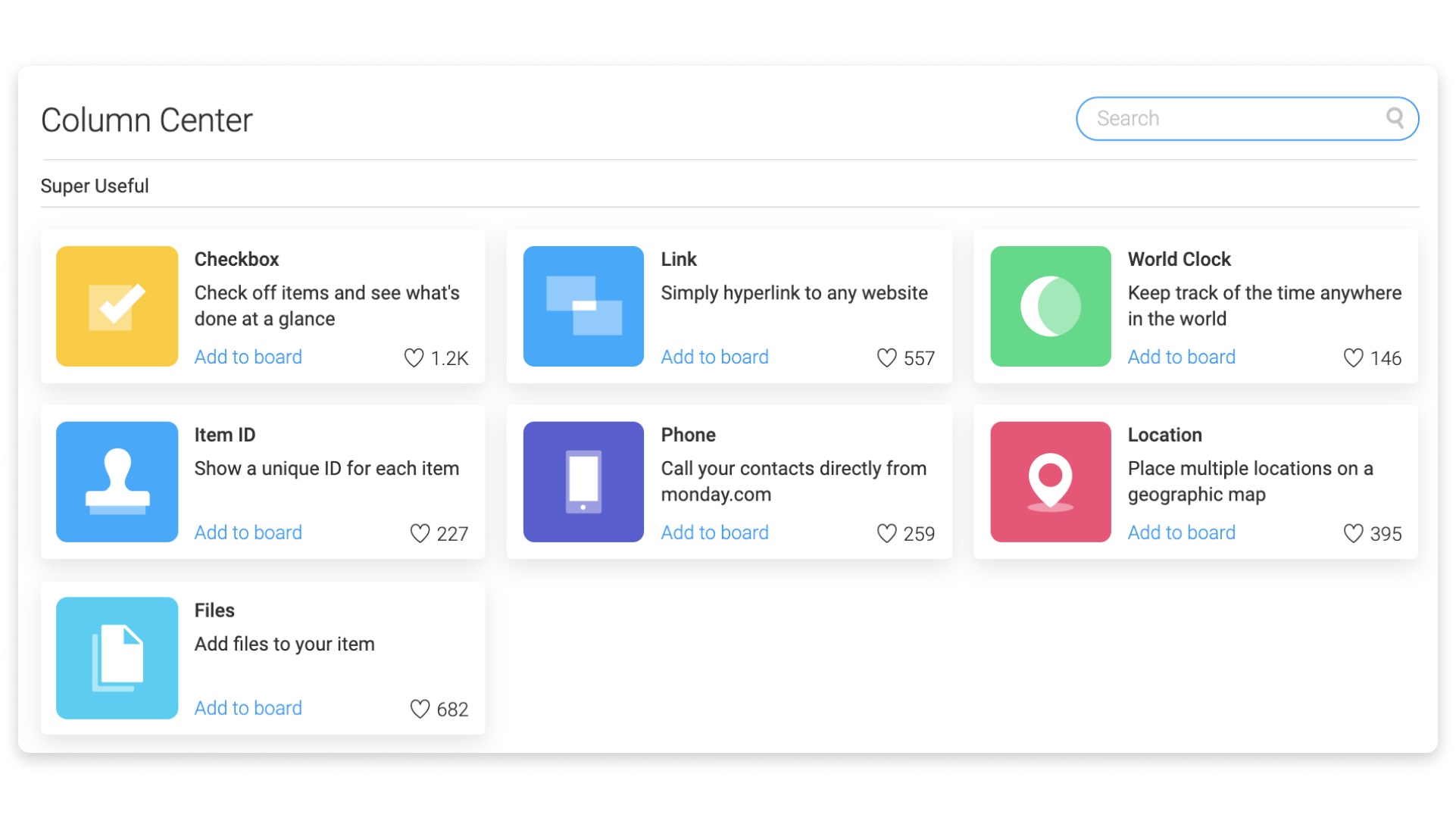Viewport: 1456px width, 818px height.
Task: Click the 682 like count
Action: pos(452,710)
